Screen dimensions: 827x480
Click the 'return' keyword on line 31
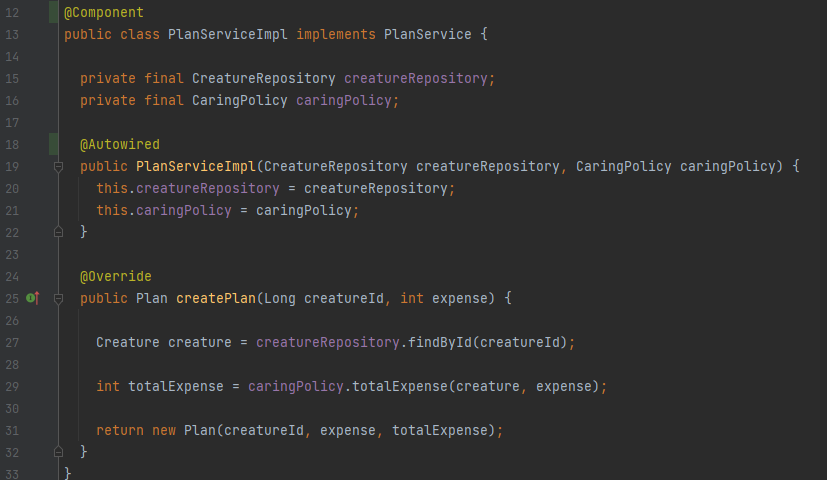click(x=120, y=430)
